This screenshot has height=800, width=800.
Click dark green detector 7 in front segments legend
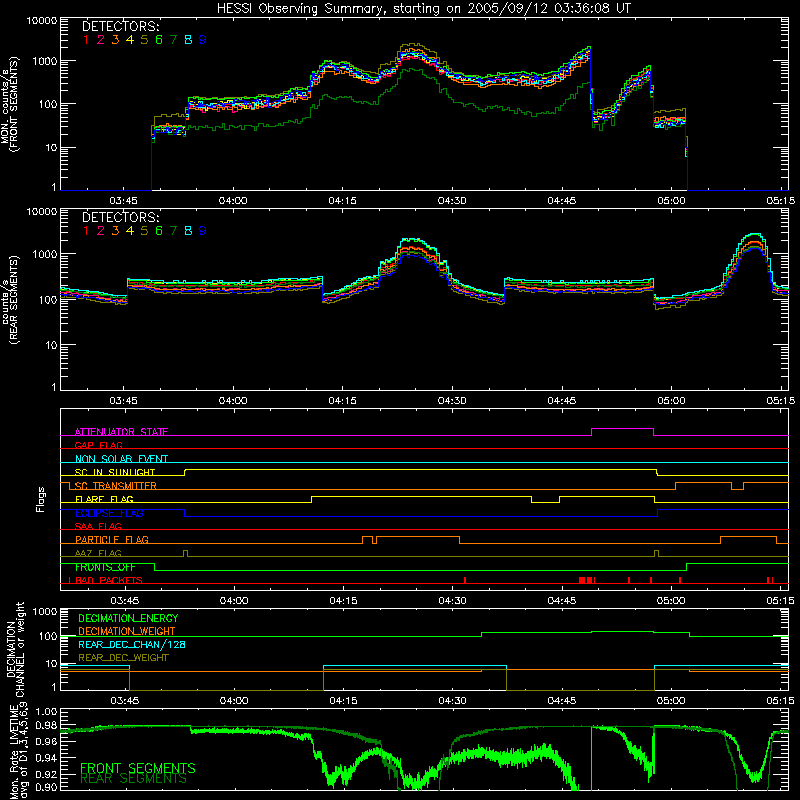pyautogui.click(x=173, y=40)
